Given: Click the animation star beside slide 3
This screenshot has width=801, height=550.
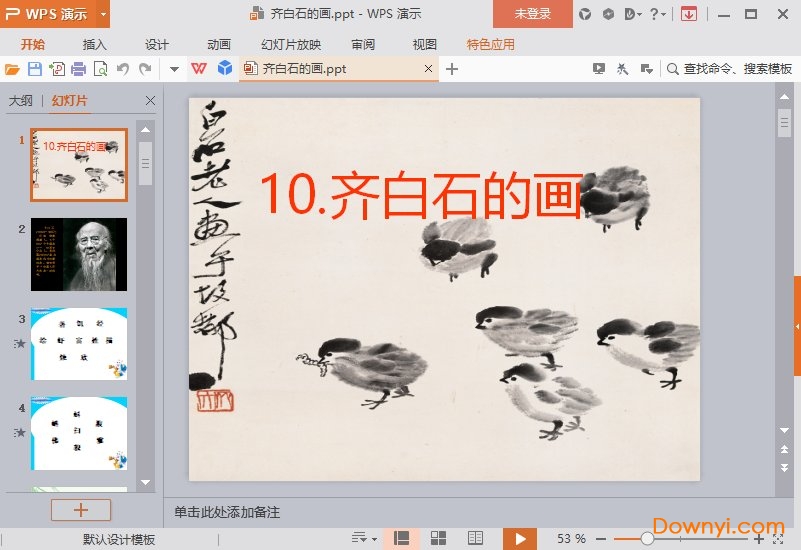Looking at the screenshot, I should [x=19, y=343].
